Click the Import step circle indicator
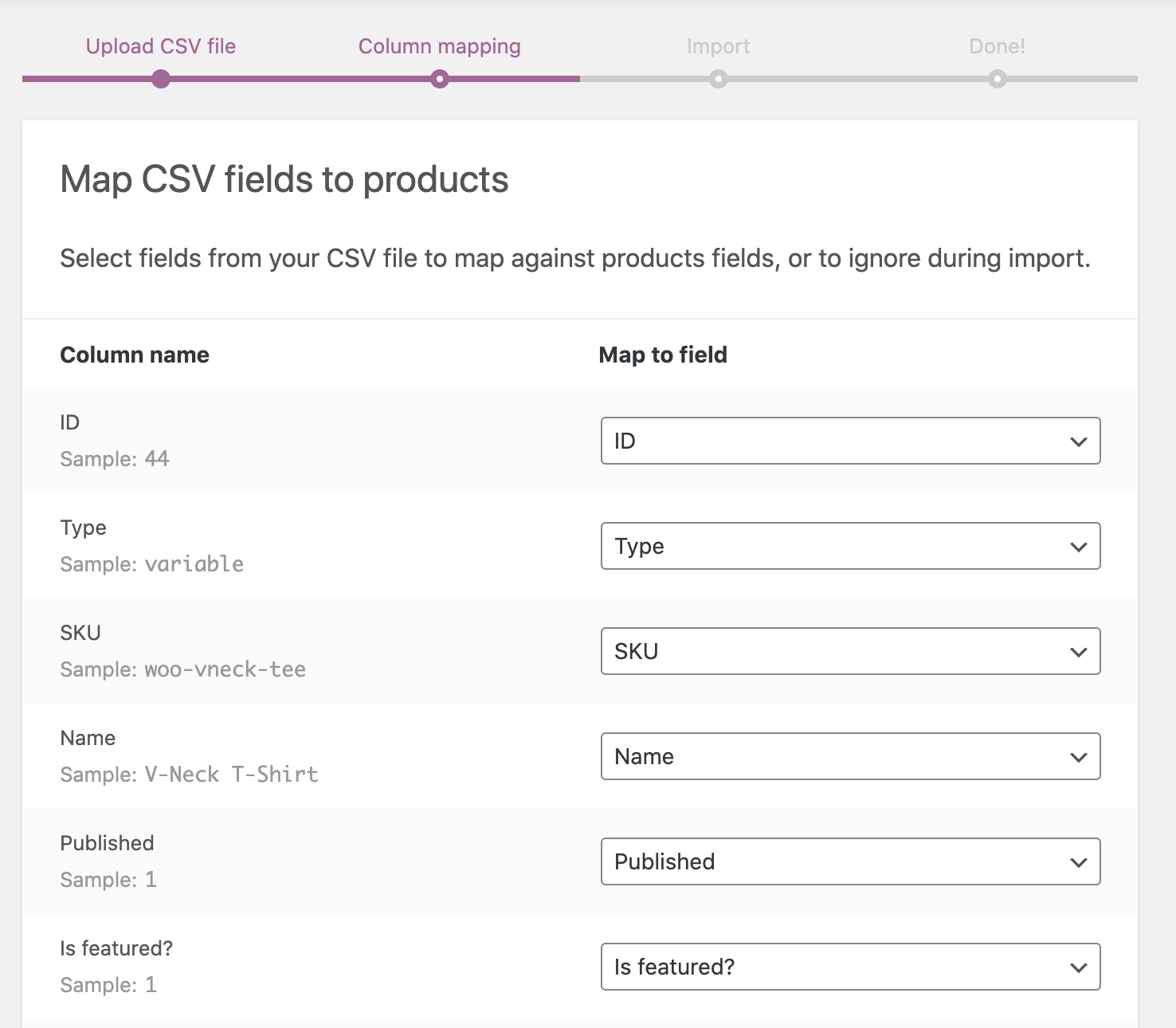The height and width of the screenshot is (1028, 1176). (718, 79)
